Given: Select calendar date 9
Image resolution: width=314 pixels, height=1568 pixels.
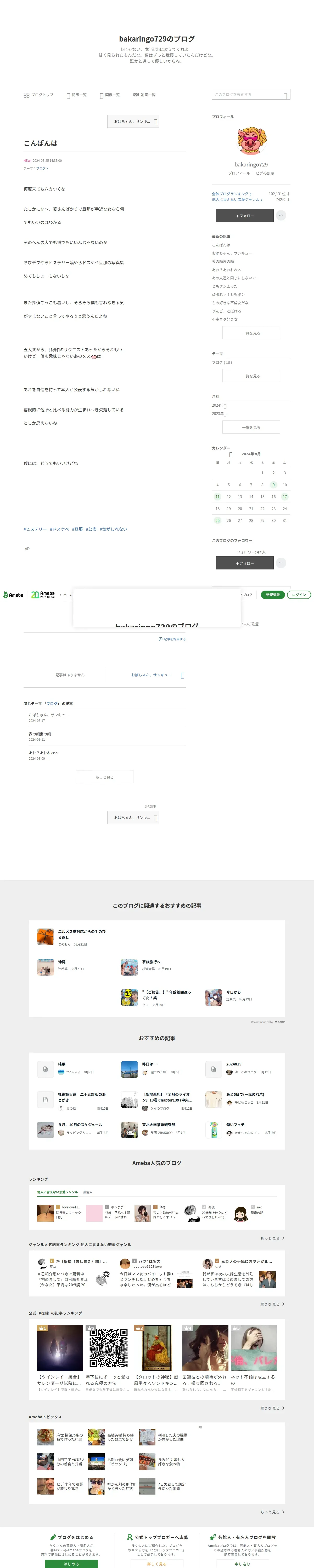Looking at the screenshot, I should point(273,485).
